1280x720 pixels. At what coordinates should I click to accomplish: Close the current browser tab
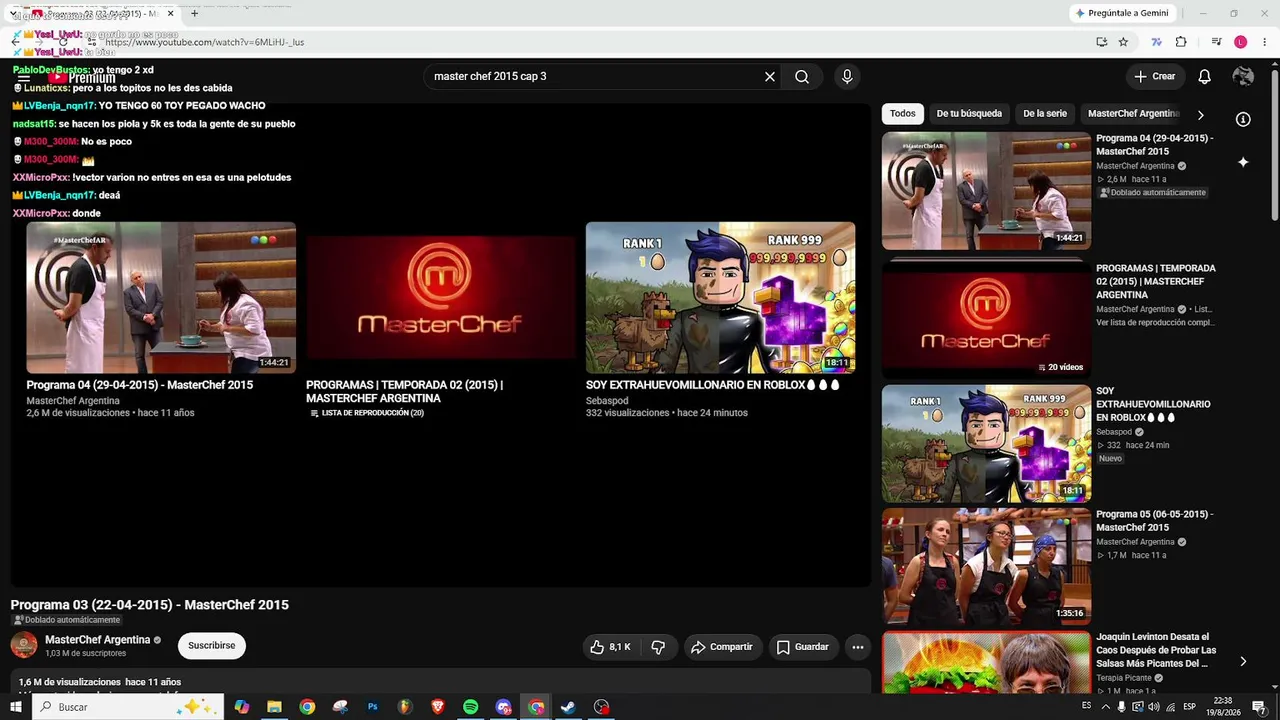click(x=170, y=13)
